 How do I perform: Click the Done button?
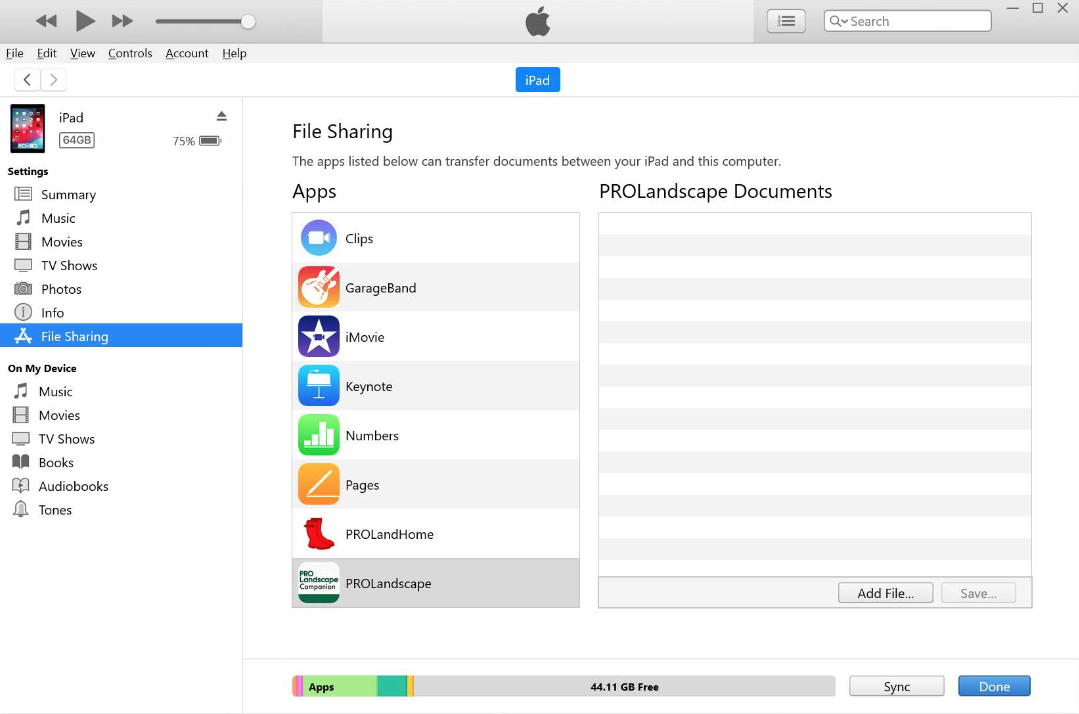click(x=994, y=686)
